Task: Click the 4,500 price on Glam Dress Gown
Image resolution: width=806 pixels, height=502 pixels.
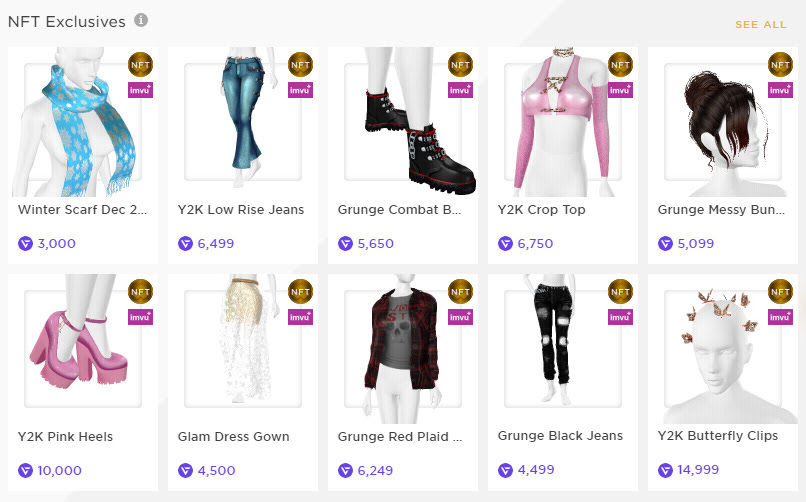Action: [216, 470]
